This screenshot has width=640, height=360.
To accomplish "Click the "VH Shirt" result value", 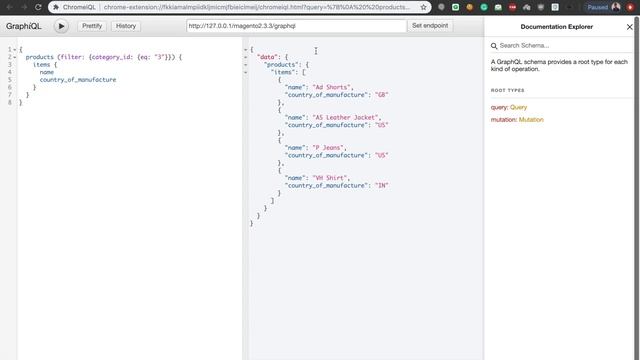I will point(330,178).
